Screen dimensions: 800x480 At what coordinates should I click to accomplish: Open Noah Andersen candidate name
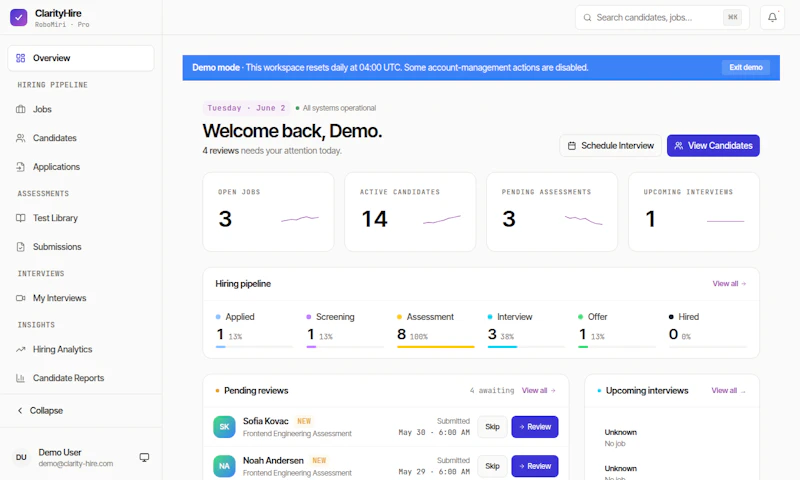point(273,461)
